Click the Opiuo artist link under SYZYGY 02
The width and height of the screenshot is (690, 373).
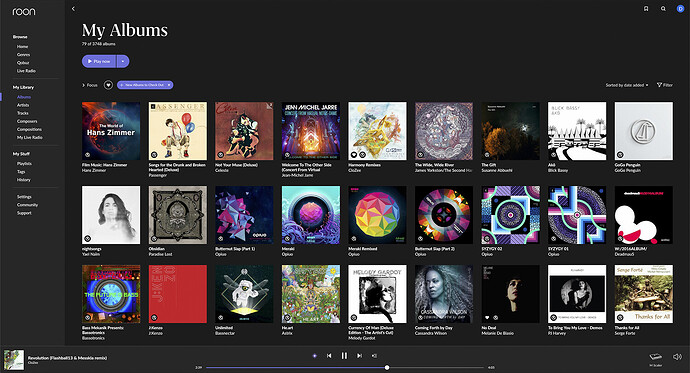pos(487,254)
